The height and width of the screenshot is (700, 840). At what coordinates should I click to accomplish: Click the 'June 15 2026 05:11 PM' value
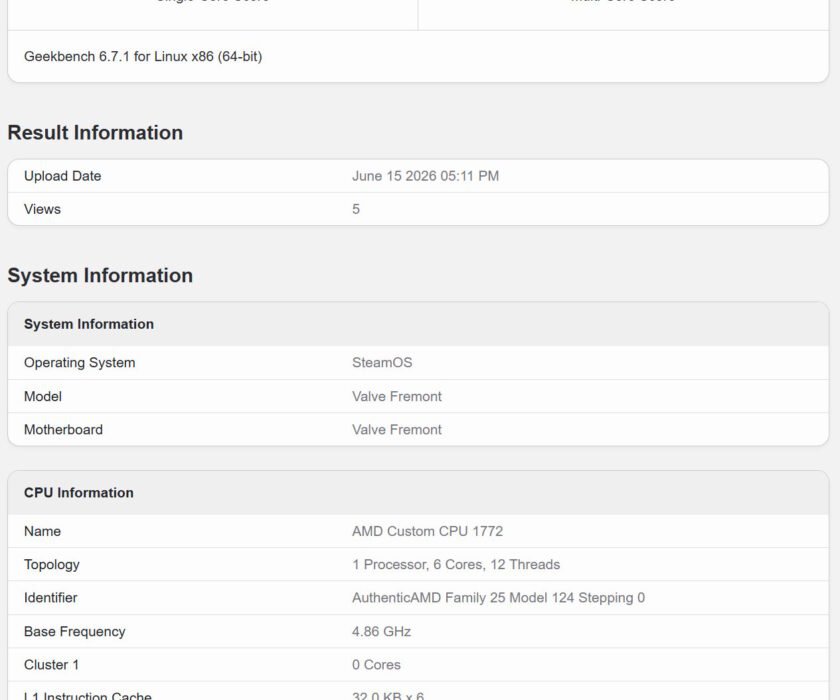pos(425,176)
